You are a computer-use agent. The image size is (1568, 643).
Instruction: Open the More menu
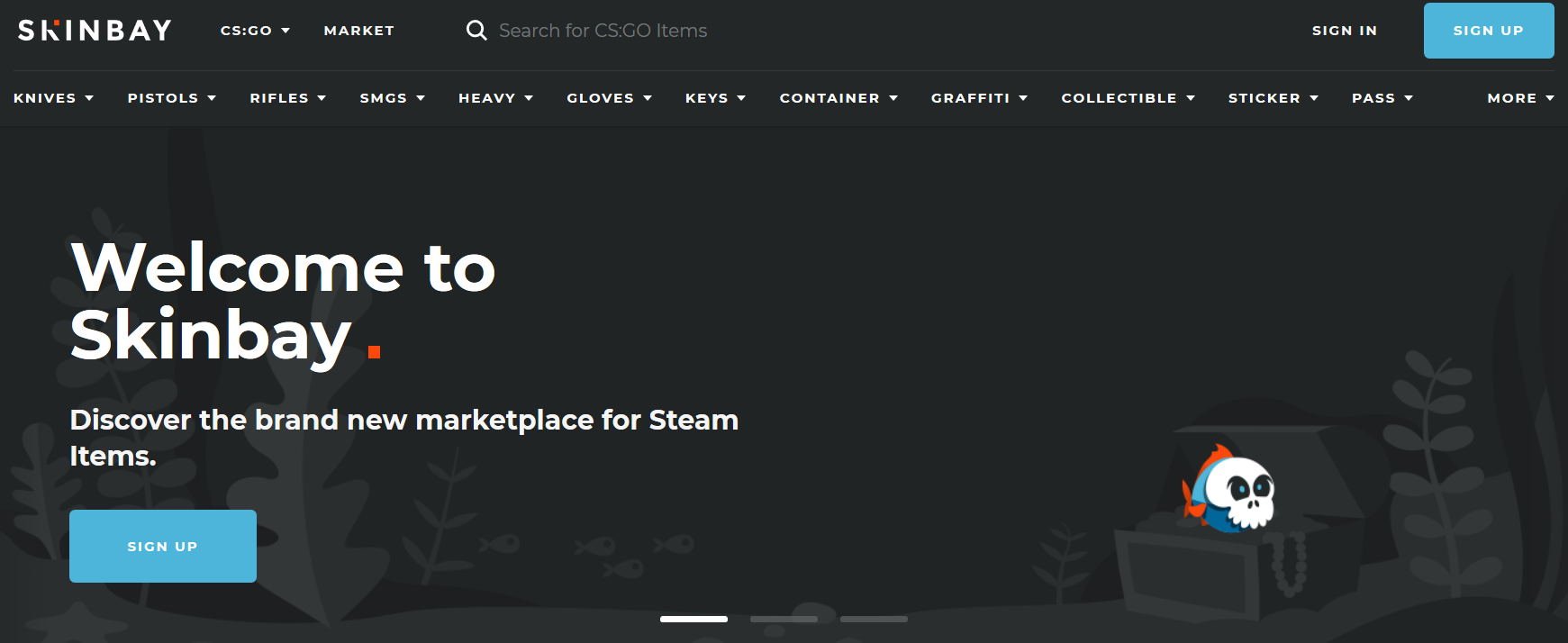(x=1520, y=98)
